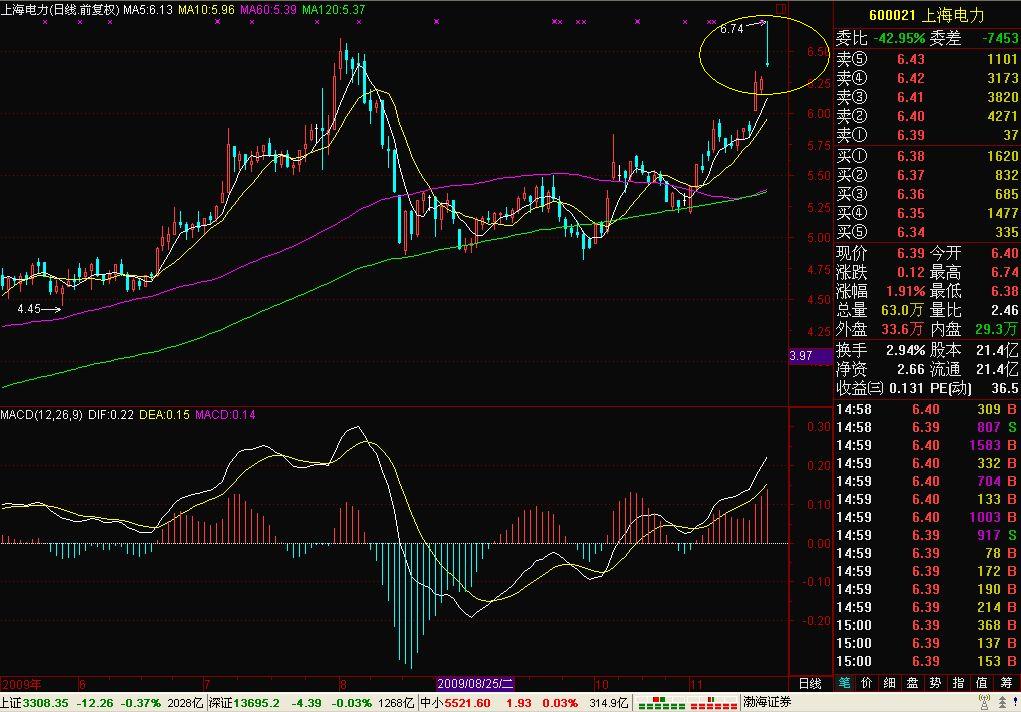
Task: Click the 卖③ 6.41 ask row
Action: (x=927, y=97)
